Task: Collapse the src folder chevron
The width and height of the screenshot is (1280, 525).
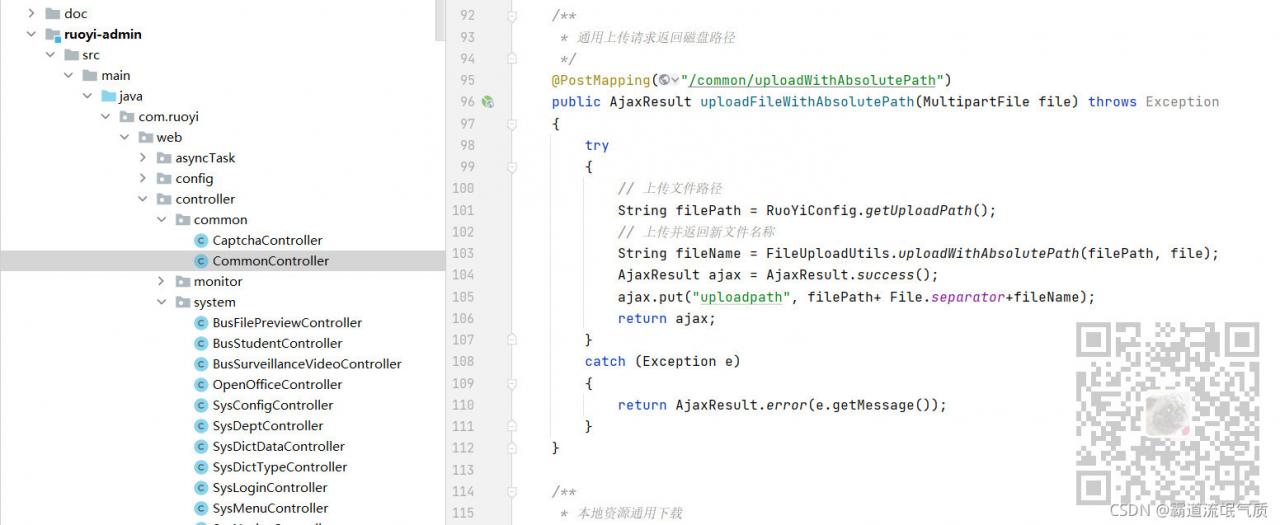Action: [x=50, y=55]
